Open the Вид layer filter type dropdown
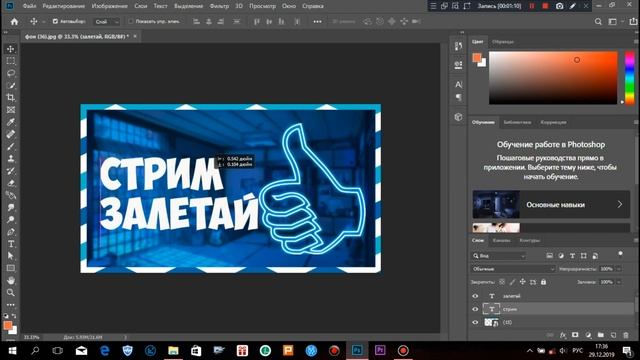The height and width of the screenshot is (360, 640). point(499,256)
